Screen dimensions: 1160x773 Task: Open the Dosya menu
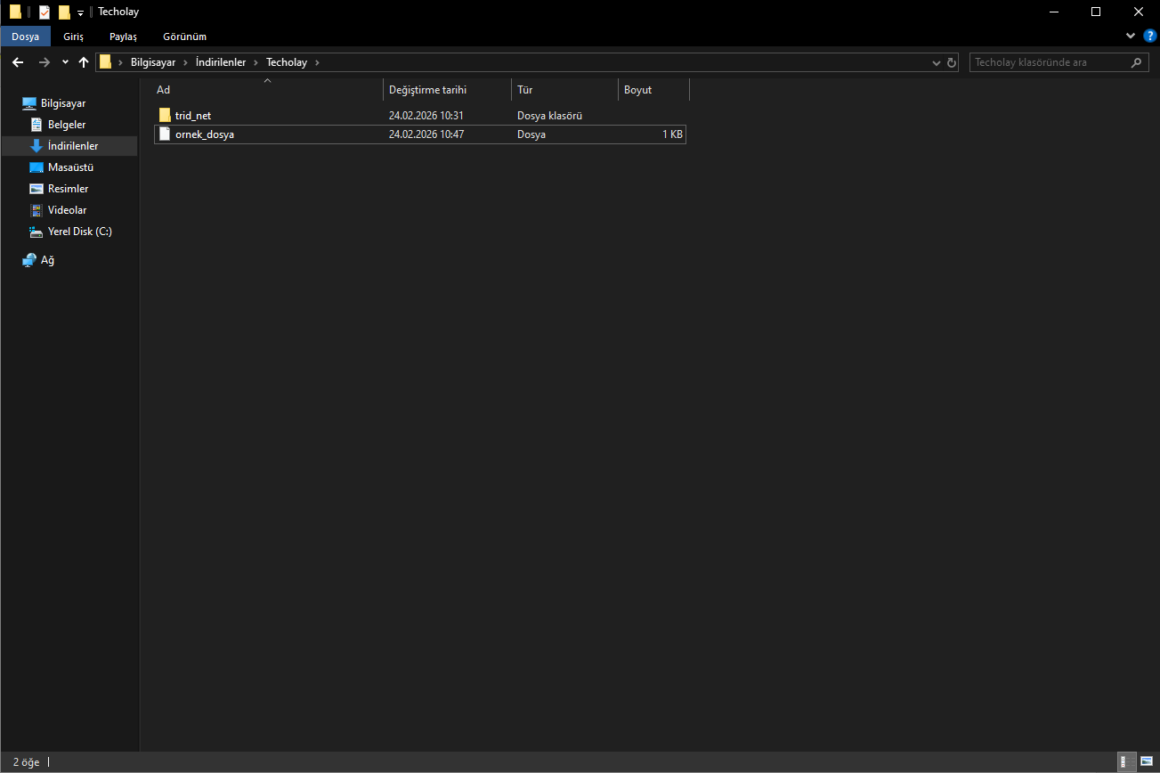[x=25, y=36]
